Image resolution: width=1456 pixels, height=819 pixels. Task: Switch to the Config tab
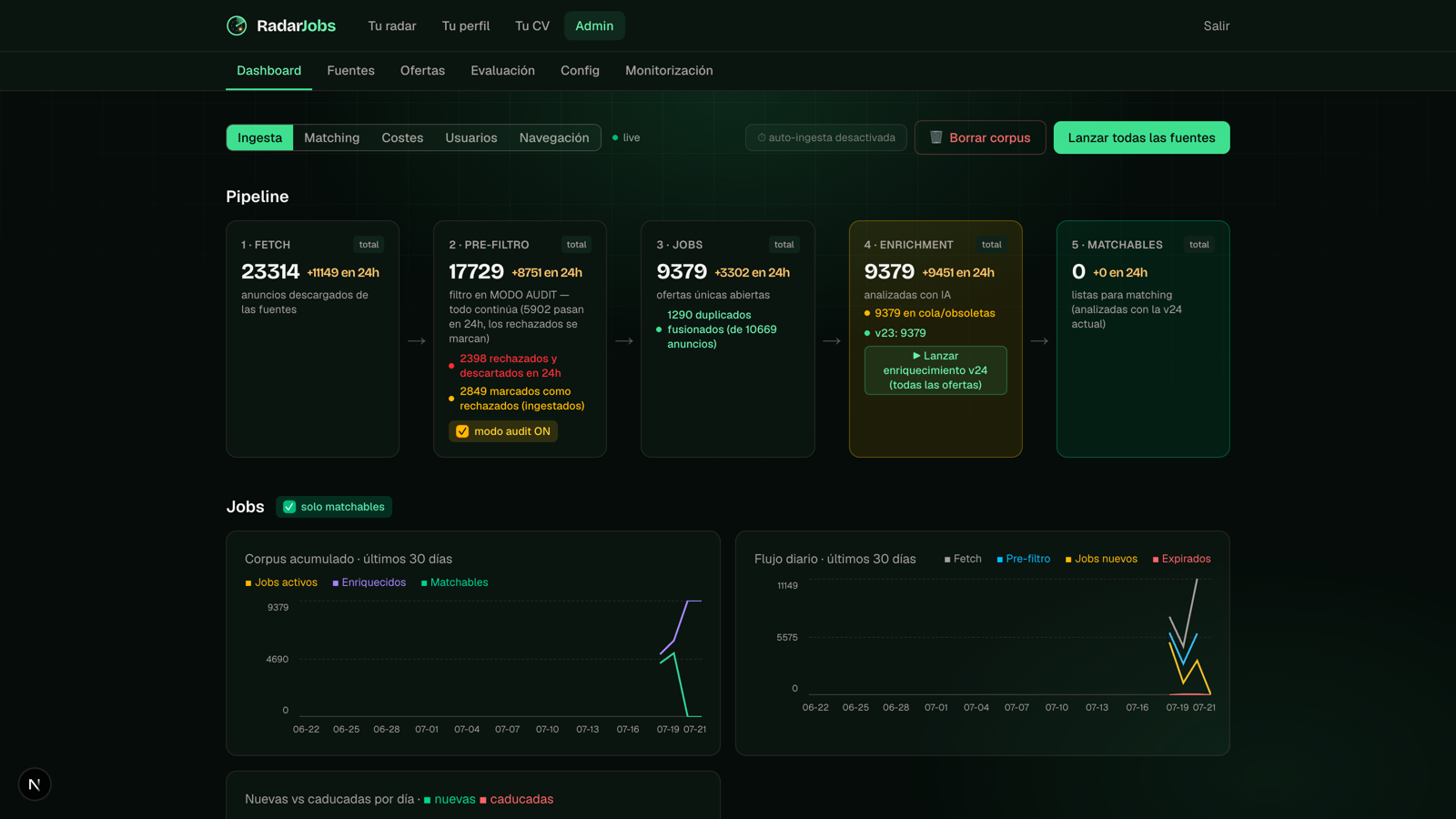pos(580,70)
